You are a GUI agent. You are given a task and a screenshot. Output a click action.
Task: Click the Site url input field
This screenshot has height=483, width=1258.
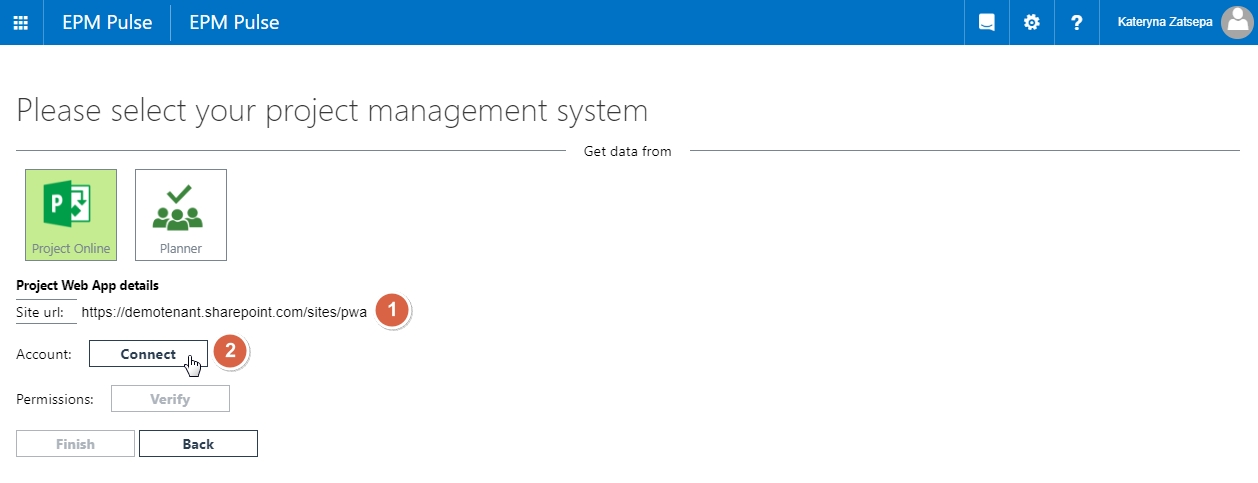[x=225, y=312]
